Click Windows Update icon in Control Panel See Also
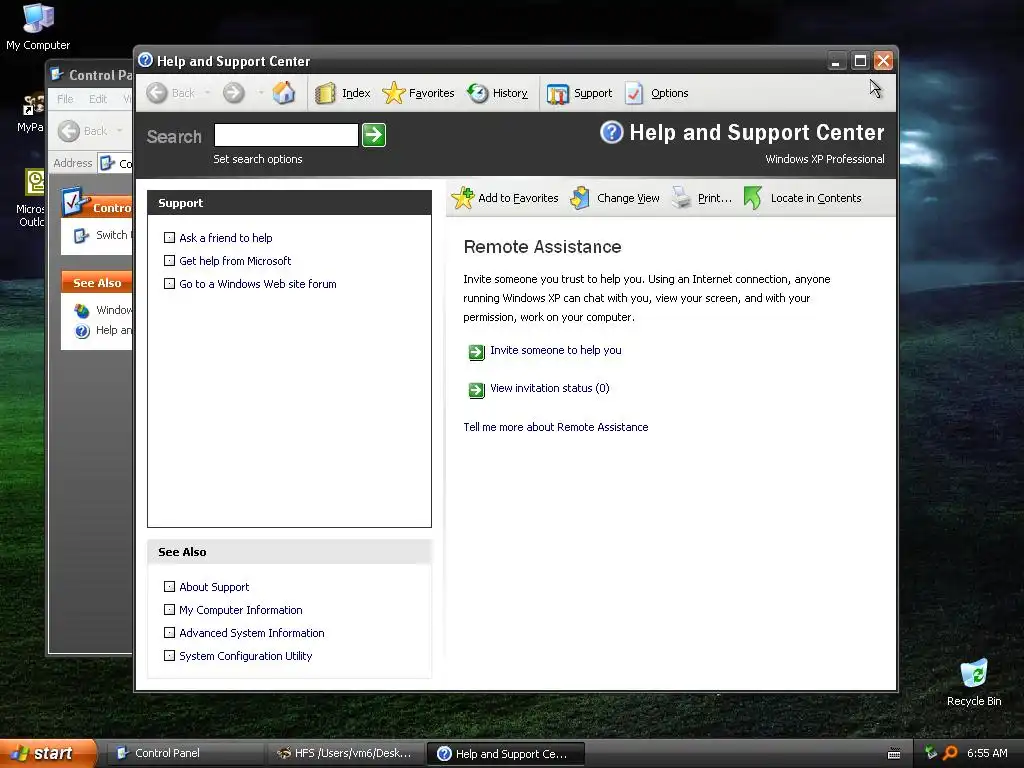The height and width of the screenshot is (768, 1024). pos(82,310)
